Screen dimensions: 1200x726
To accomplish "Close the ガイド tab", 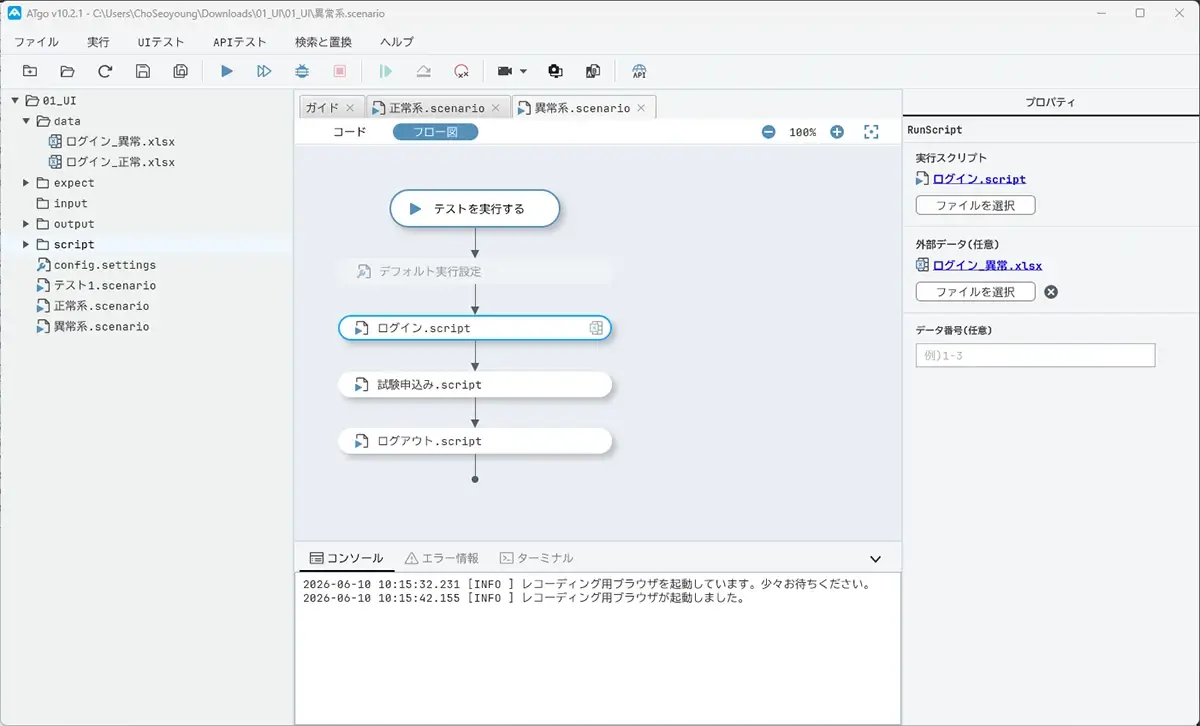I will 350,107.
